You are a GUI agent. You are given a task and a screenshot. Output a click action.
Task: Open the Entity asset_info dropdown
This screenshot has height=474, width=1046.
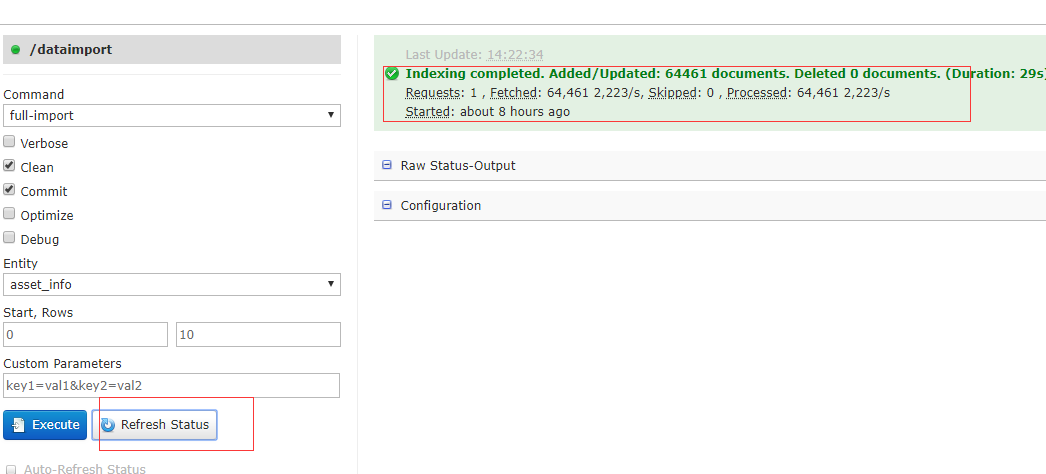(172, 284)
